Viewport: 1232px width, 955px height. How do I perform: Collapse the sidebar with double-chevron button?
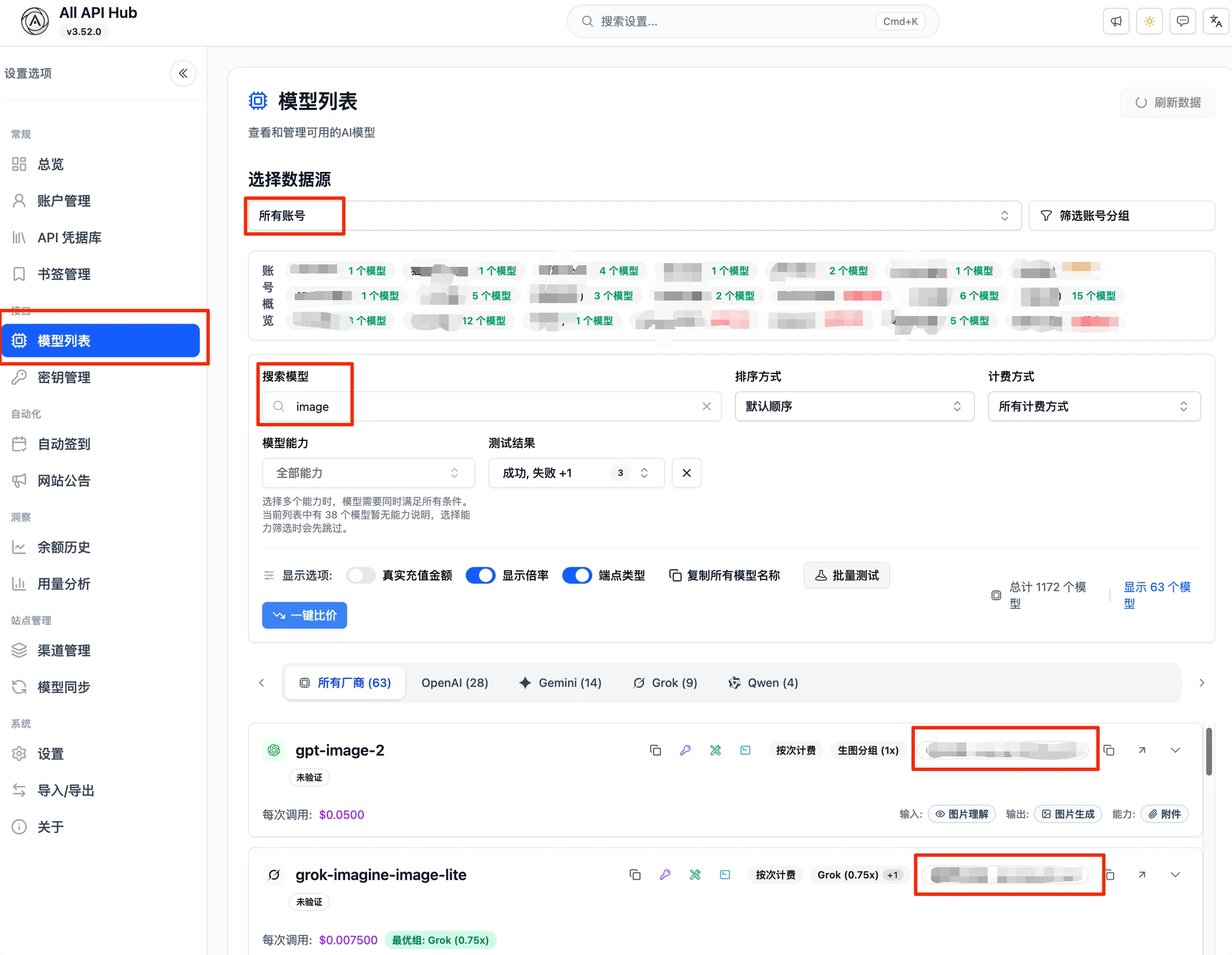tap(183, 73)
